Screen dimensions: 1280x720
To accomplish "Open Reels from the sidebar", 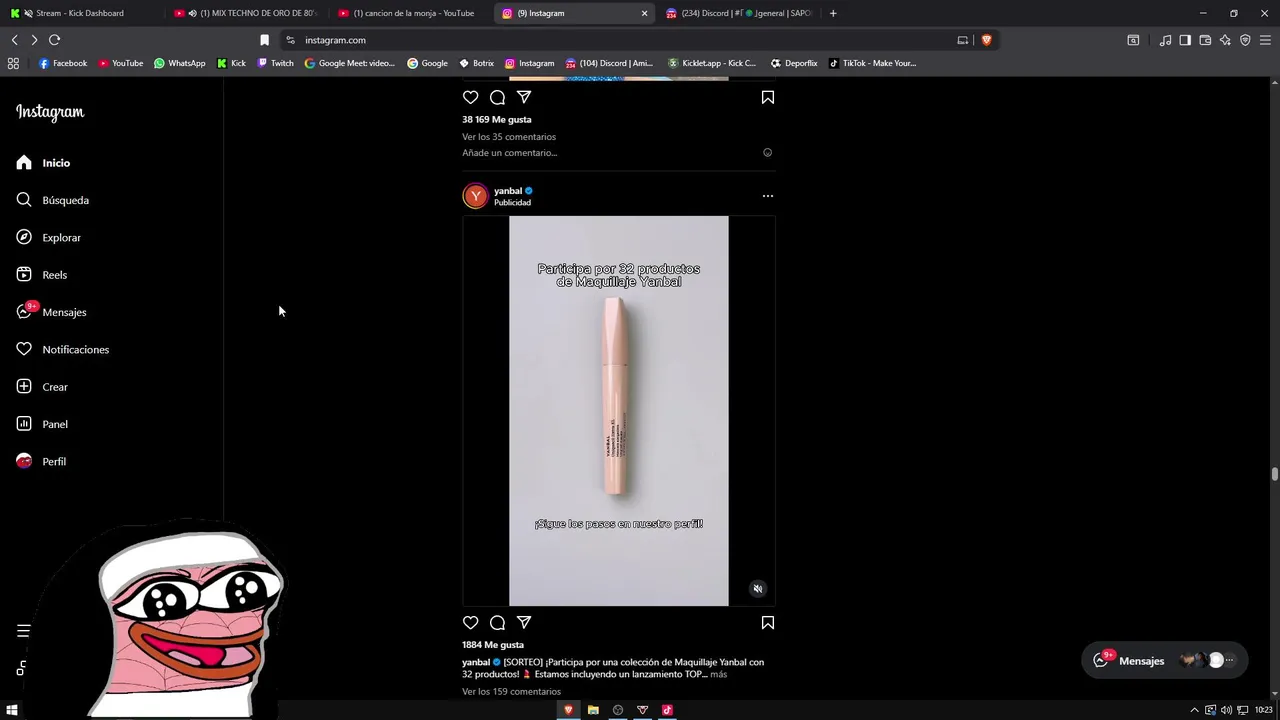I will 41,275.
